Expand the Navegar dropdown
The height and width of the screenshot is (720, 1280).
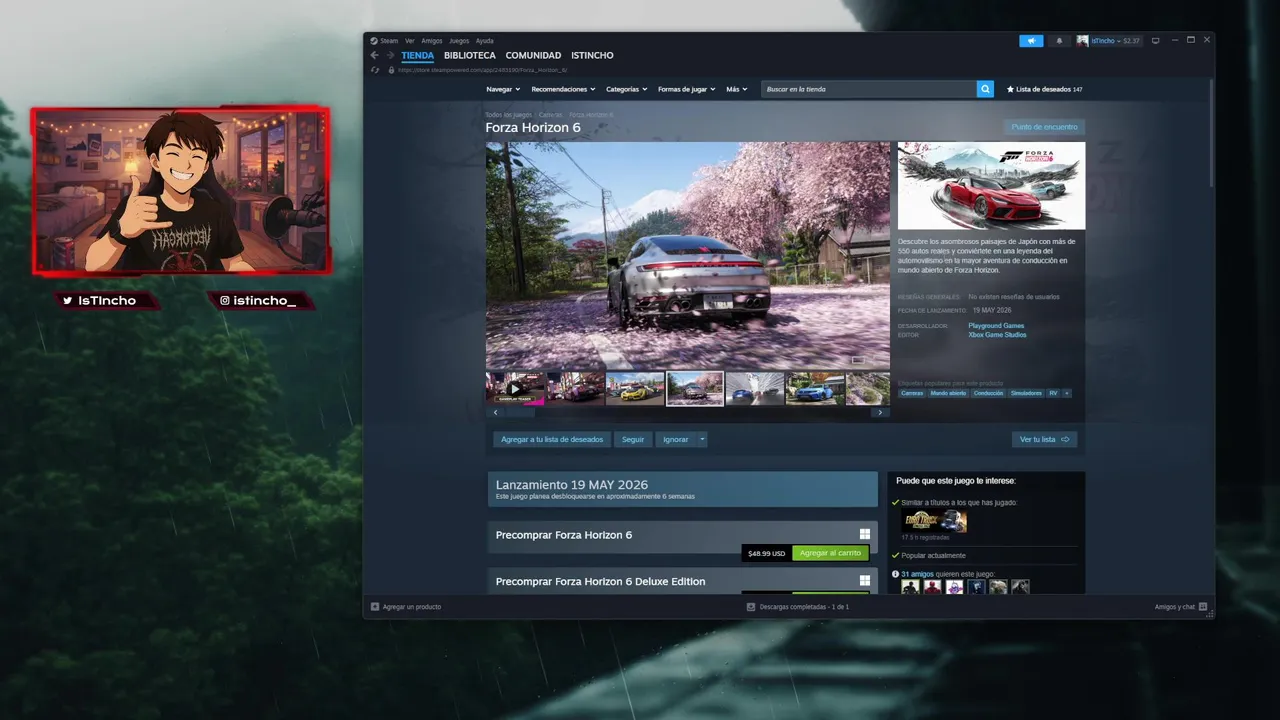click(x=503, y=89)
